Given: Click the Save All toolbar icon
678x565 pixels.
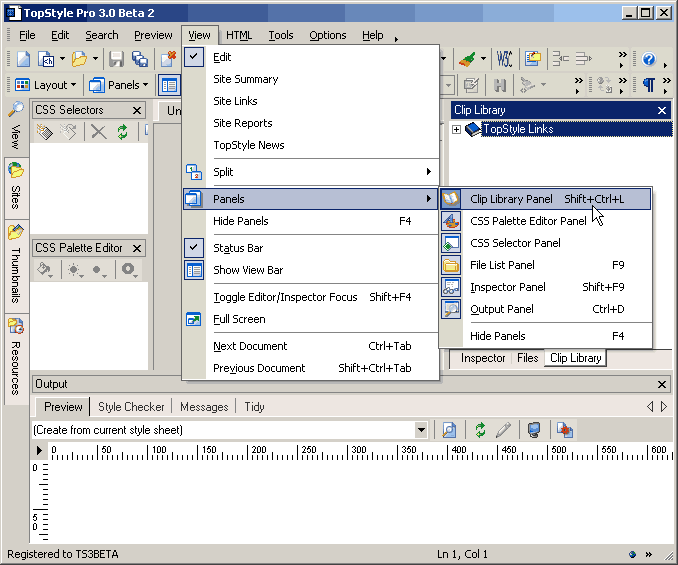Looking at the screenshot, I should point(139,59).
